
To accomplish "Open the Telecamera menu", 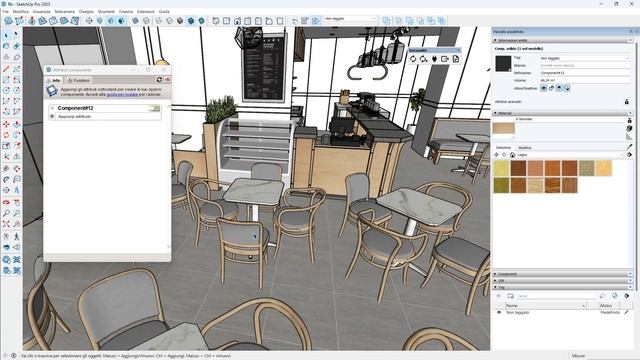I will pyautogui.click(x=64, y=11).
